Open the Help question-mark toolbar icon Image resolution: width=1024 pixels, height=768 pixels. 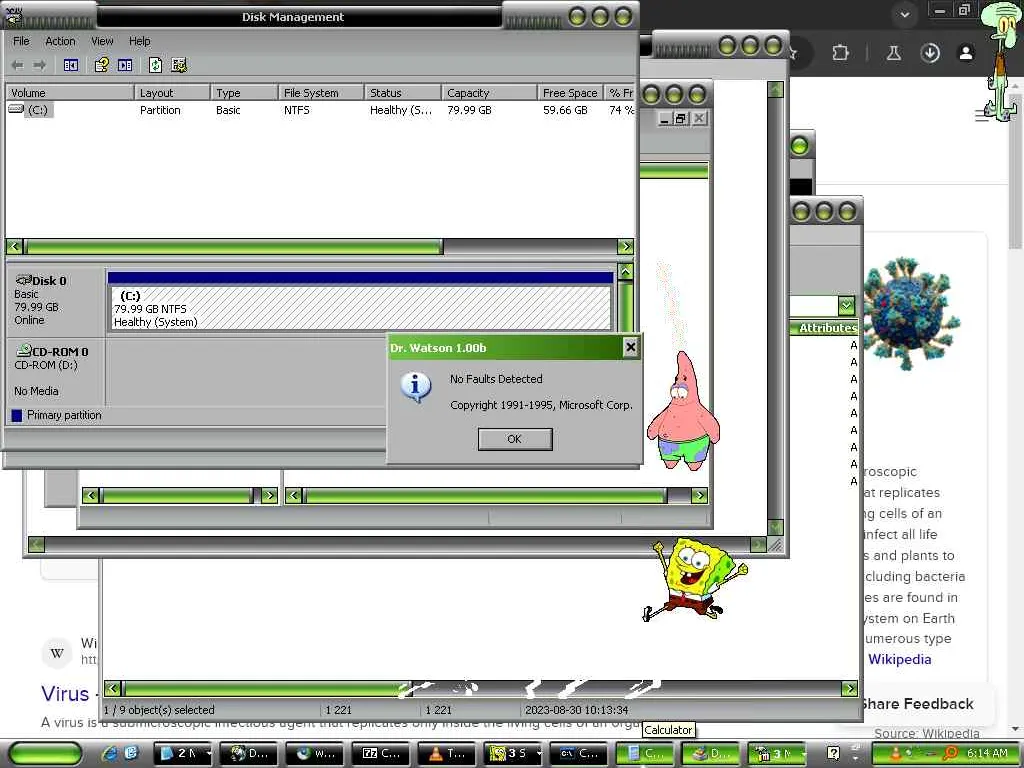101,65
